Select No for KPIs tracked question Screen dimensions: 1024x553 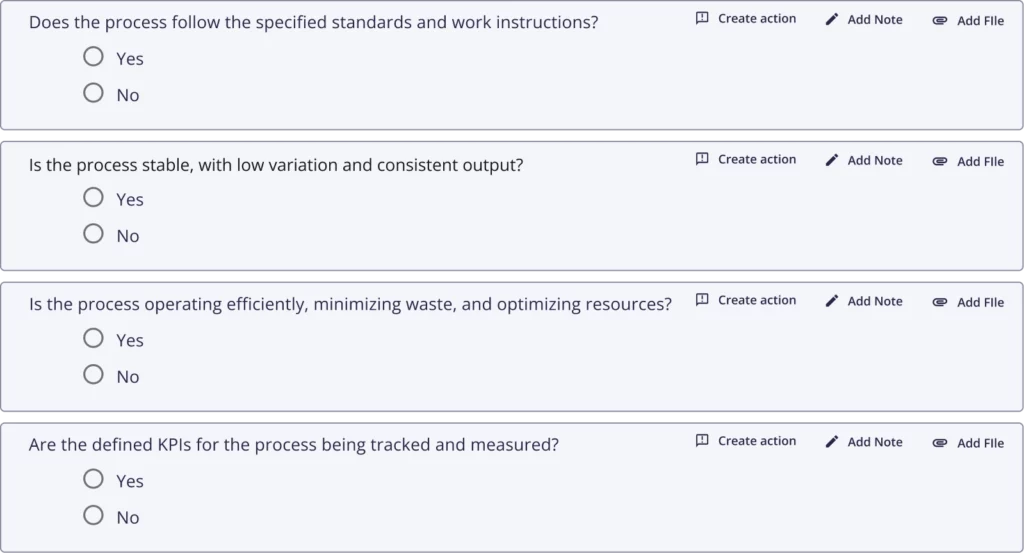(x=93, y=516)
